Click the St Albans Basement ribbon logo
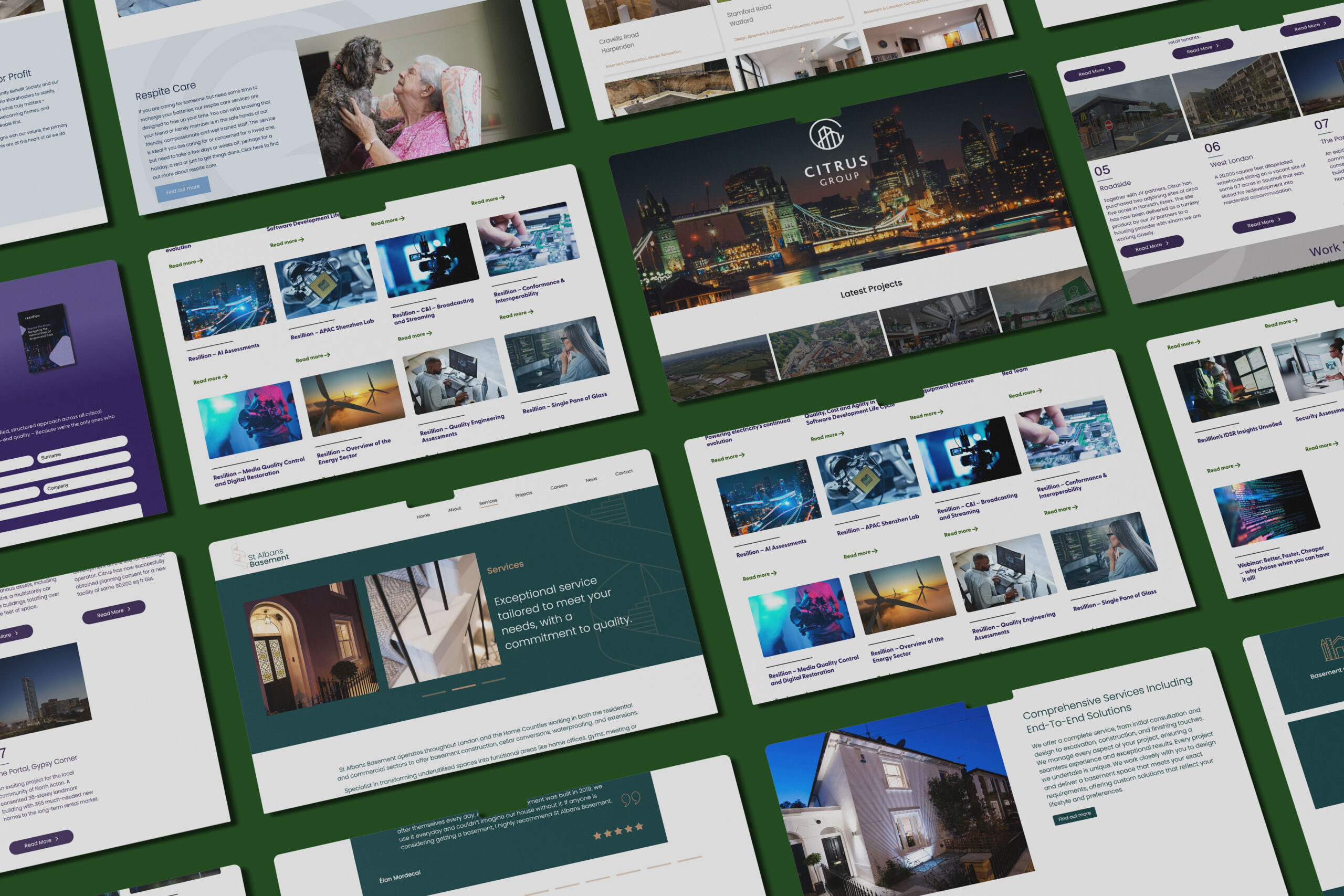The width and height of the screenshot is (1344, 896). pyautogui.click(x=238, y=556)
